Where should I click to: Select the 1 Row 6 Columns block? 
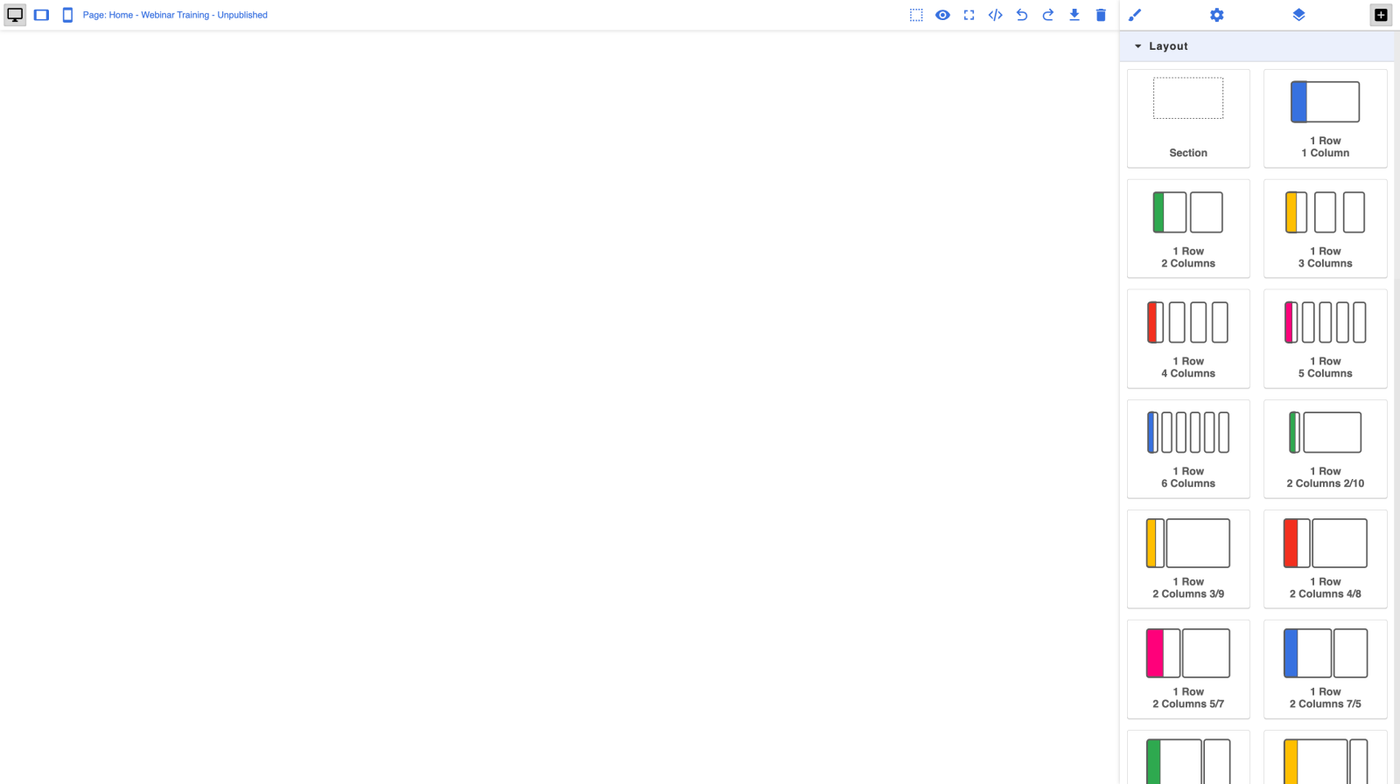click(1188, 449)
